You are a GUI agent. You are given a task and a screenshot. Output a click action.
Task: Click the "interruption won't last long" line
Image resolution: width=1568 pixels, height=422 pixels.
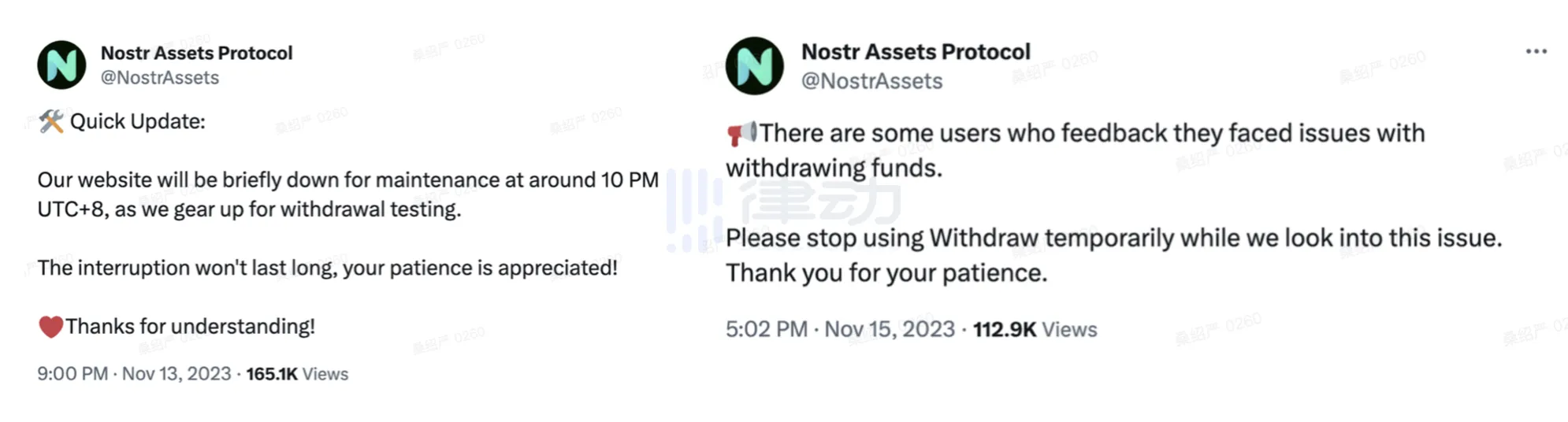point(327,268)
